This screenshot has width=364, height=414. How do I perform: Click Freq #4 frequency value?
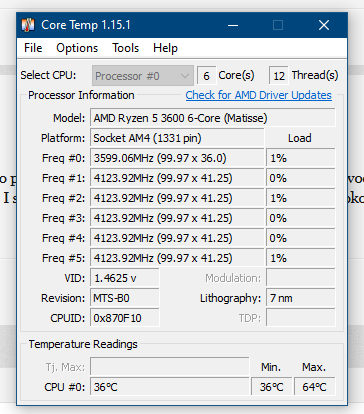coord(177,238)
